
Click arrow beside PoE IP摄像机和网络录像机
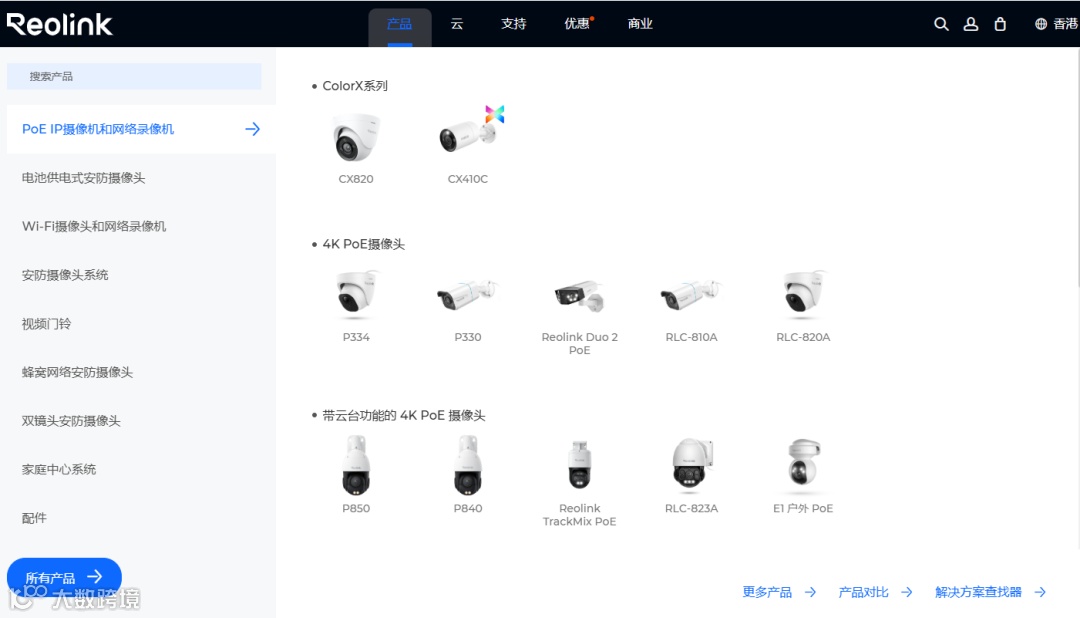[252, 129]
